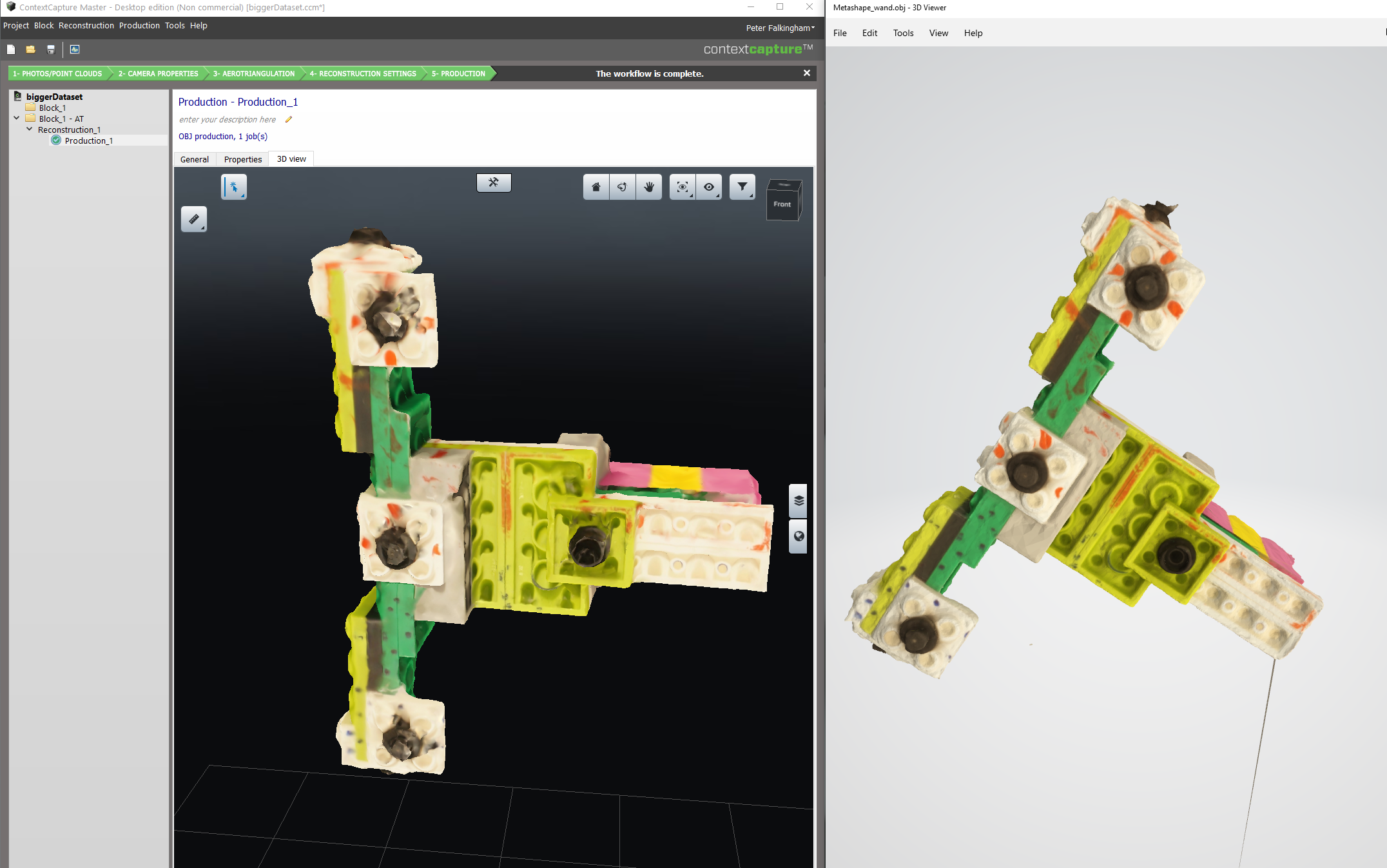Screen dimensions: 1387x868
Task: Open the hammer and wrench tools button
Action: (494, 183)
